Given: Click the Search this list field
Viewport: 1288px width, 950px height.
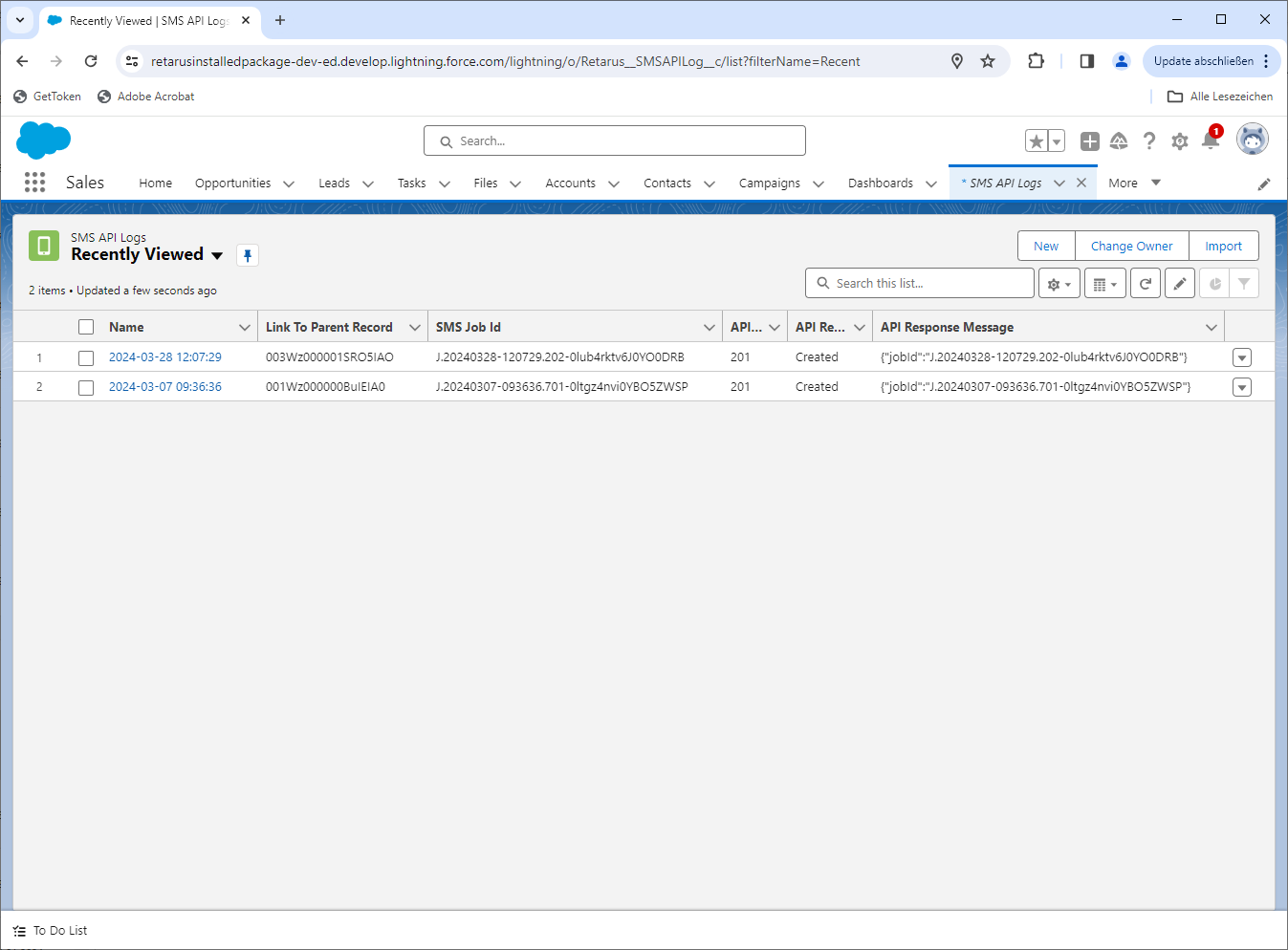Looking at the screenshot, I should click(920, 284).
